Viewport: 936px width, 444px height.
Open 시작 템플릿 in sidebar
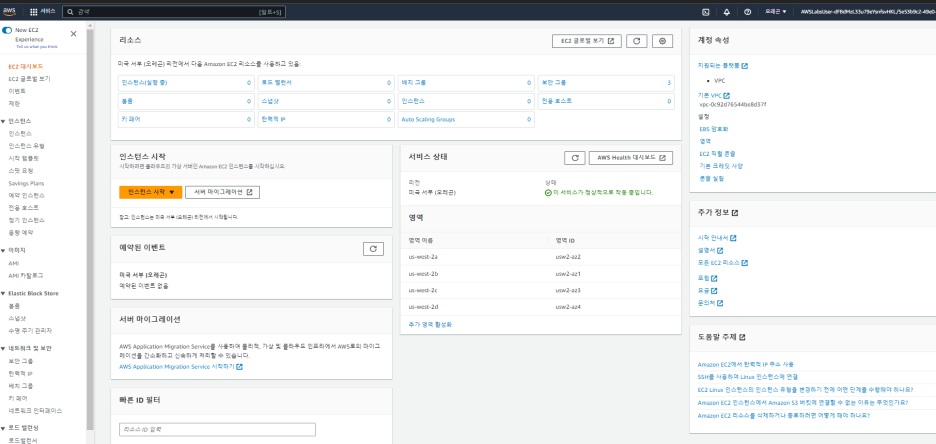click(x=24, y=158)
